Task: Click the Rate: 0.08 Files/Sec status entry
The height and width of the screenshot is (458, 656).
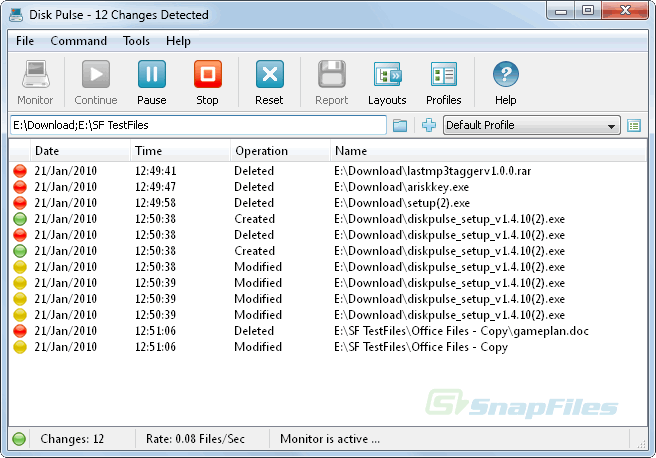Action: click(x=195, y=439)
